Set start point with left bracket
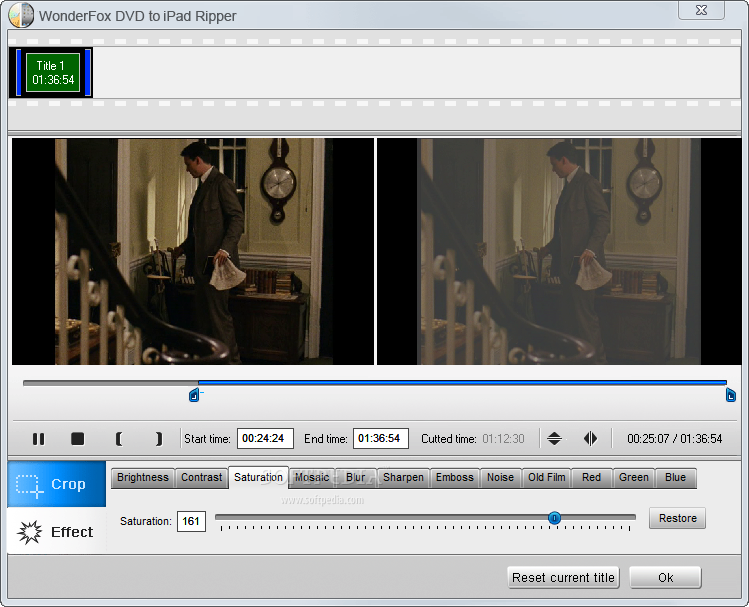The height and width of the screenshot is (607, 749). click(119, 438)
